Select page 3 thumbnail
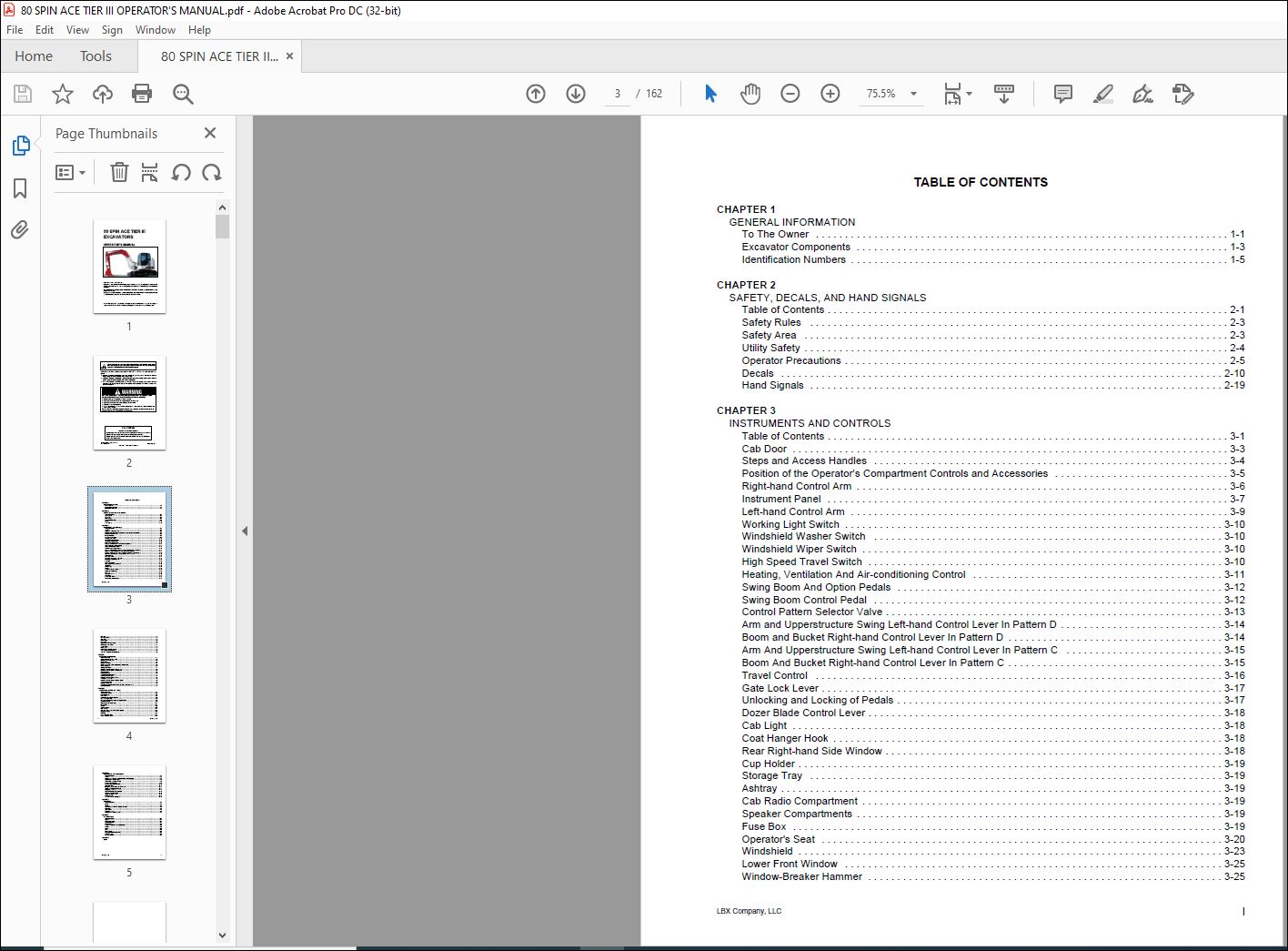Viewport: 1288px width, 951px height. [129, 540]
